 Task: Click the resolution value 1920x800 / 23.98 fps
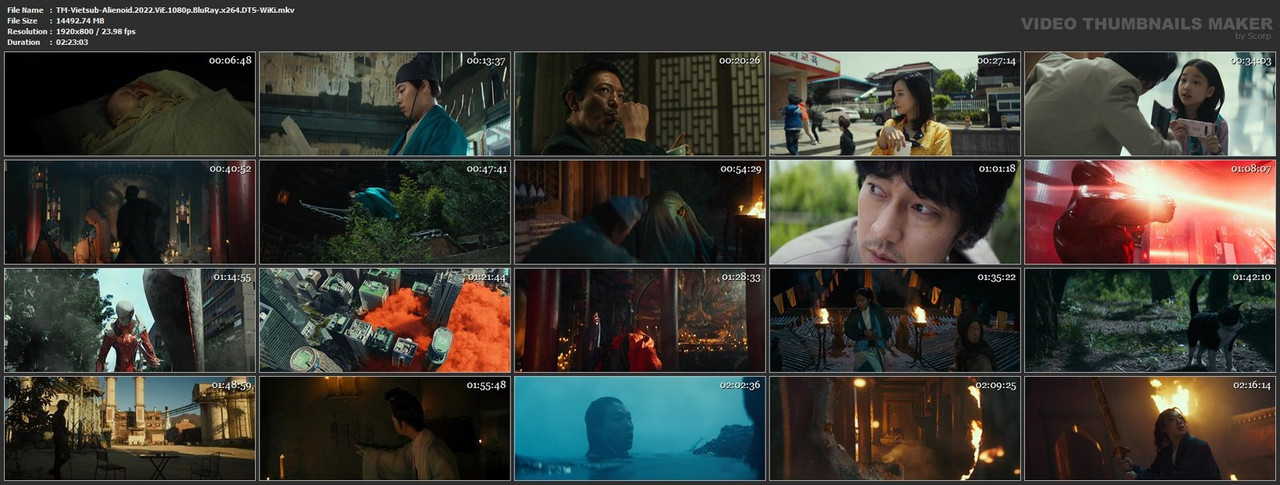point(96,31)
